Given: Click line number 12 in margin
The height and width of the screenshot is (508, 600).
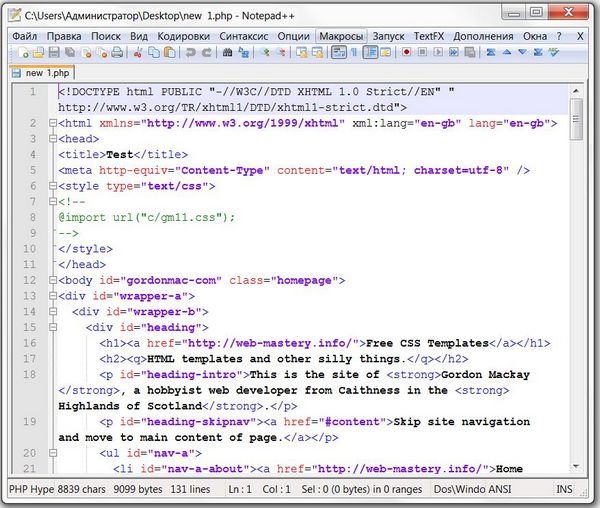Looking at the screenshot, I should (x=29, y=280).
